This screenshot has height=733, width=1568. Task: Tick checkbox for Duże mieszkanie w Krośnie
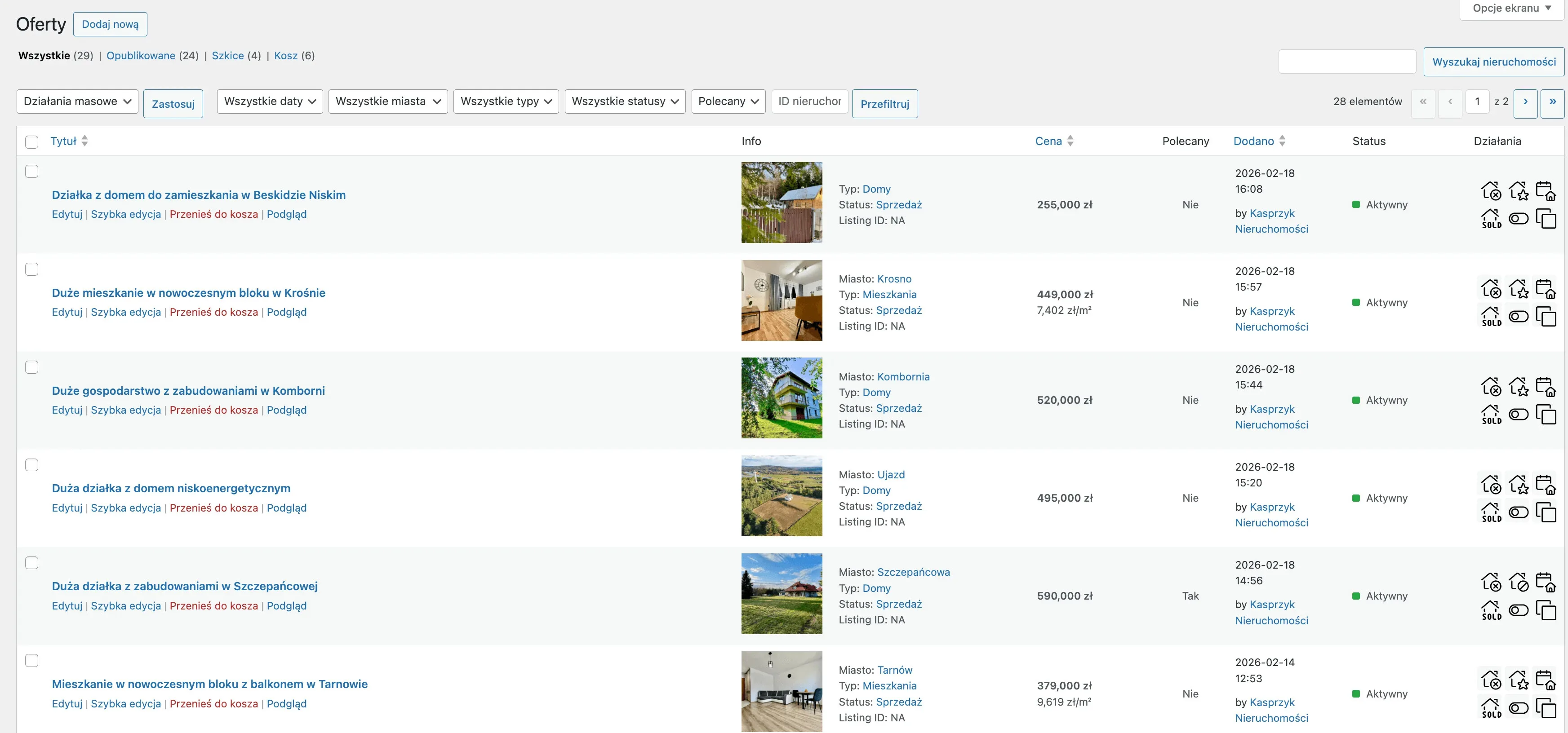coord(31,269)
